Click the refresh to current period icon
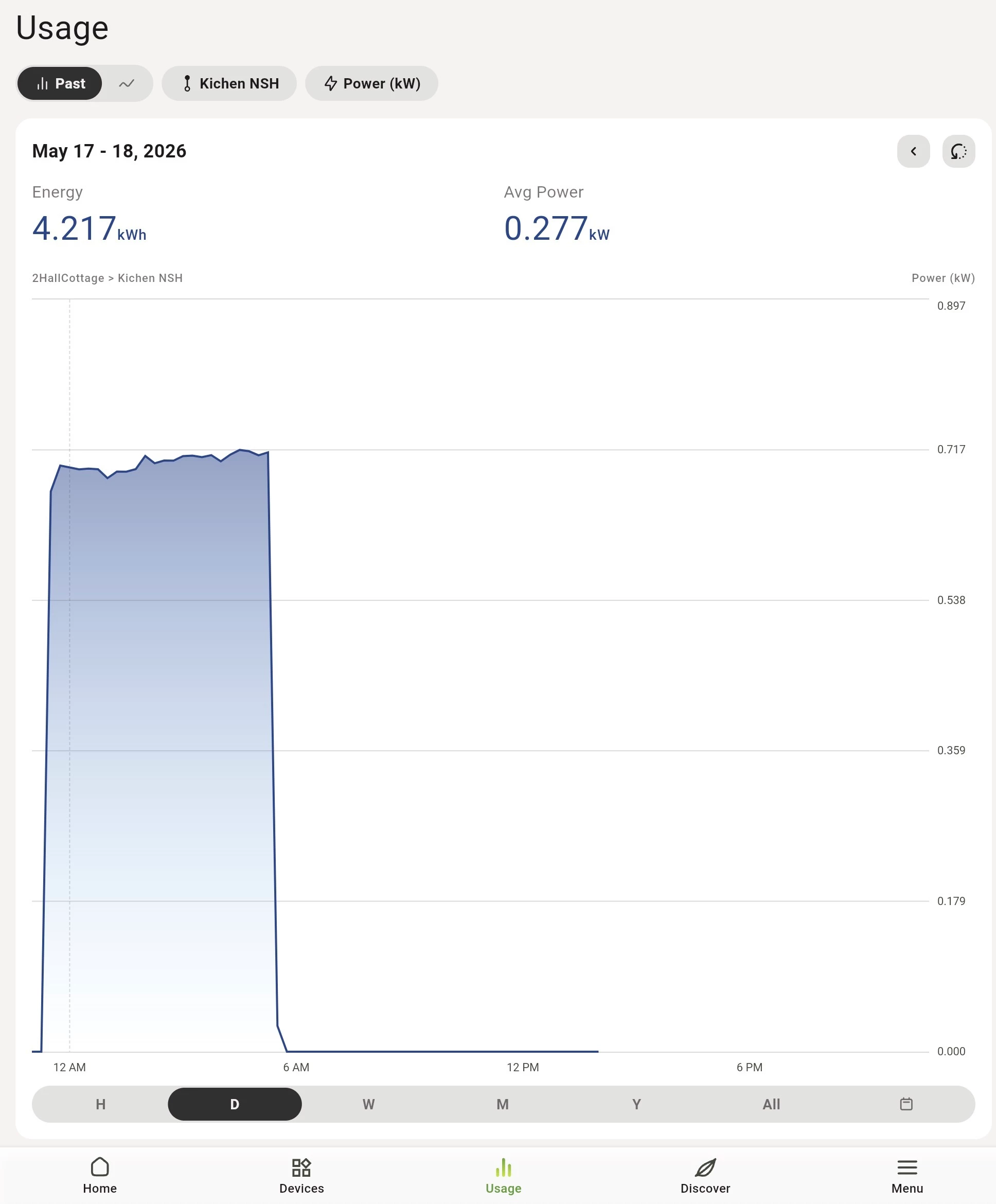This screenshot has width=996, height=1204. (959, 151)
